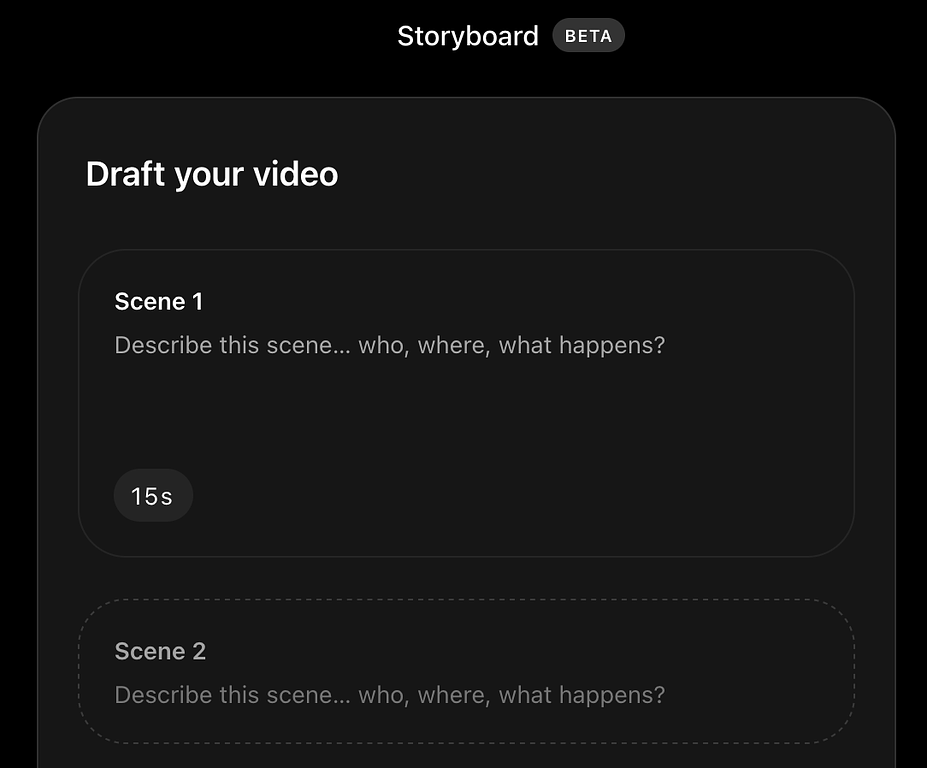Click the dashed Scene 2 card to add it

click(x=465, y=672)
